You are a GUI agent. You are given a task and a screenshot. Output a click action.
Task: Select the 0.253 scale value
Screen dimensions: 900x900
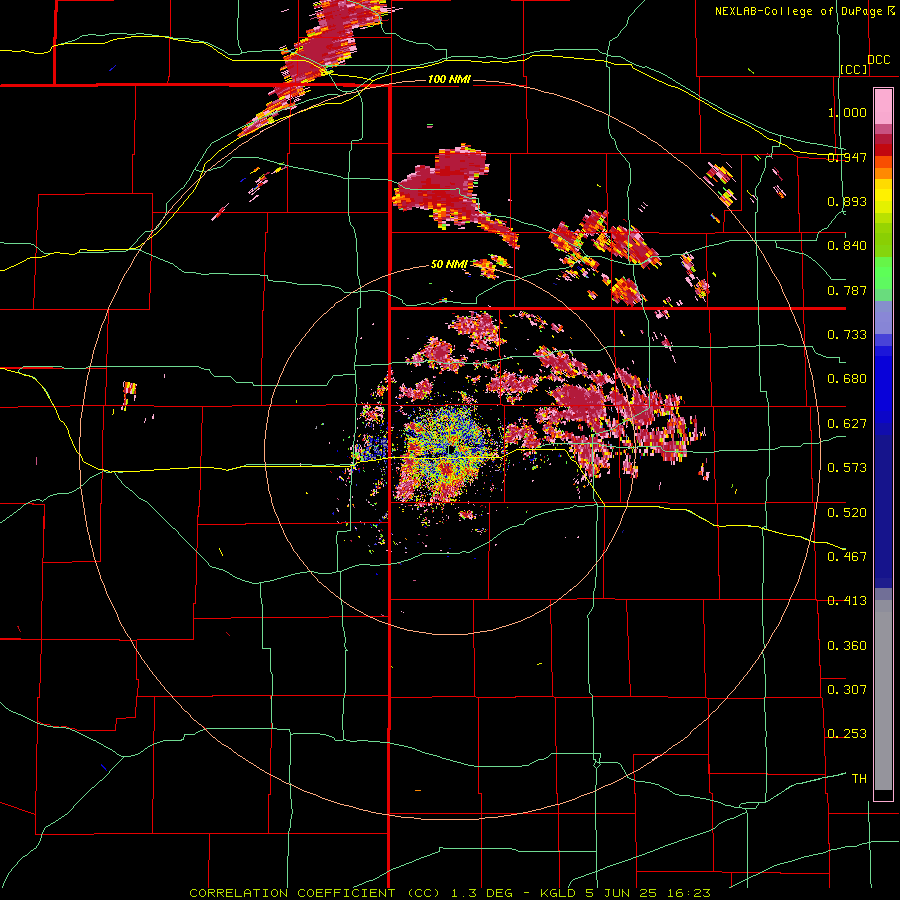click(x=847, y=734)
